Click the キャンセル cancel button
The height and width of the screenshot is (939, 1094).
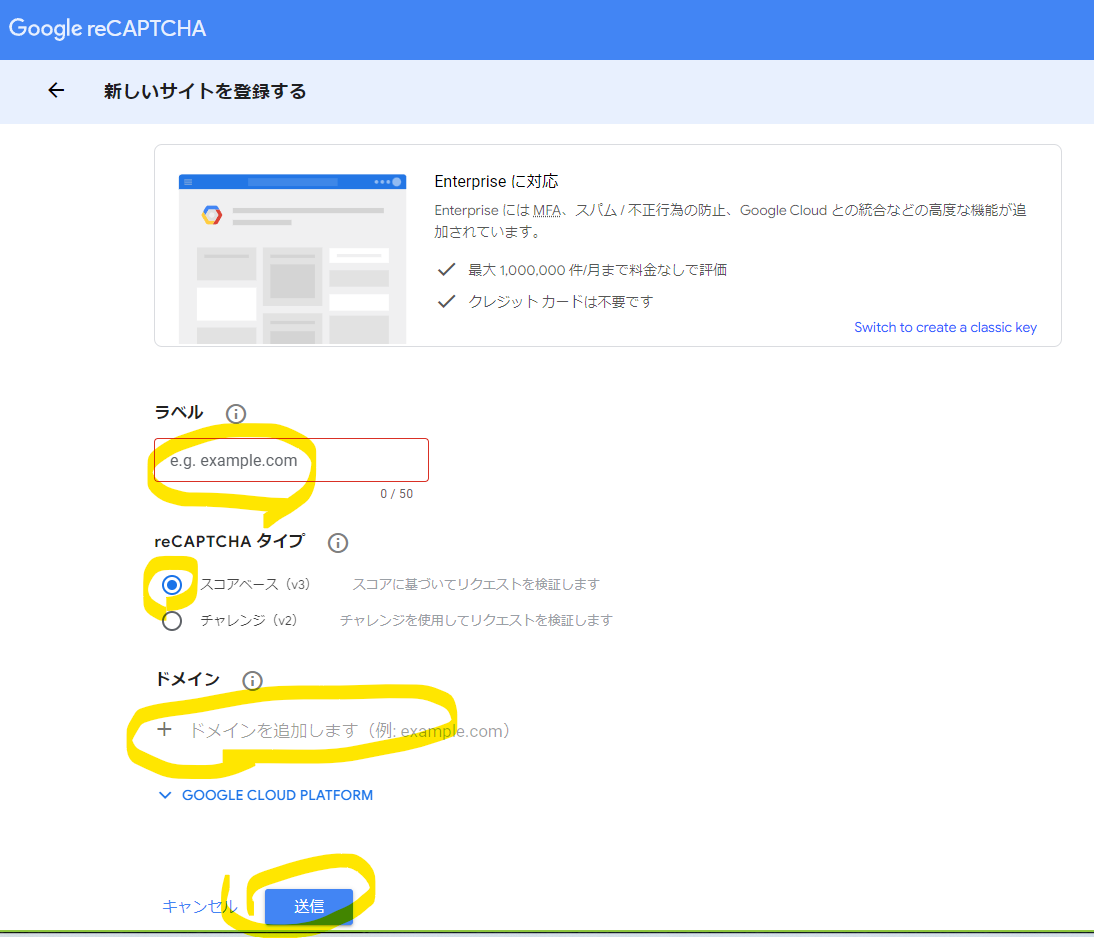click(200, 906)
